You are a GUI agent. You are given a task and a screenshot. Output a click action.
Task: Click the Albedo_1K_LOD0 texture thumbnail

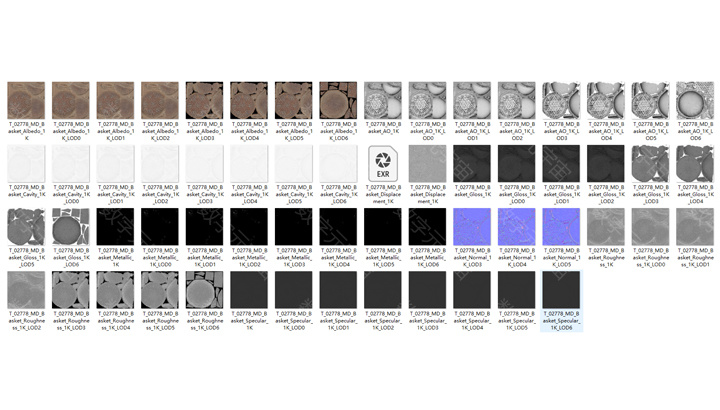[71, 101]
